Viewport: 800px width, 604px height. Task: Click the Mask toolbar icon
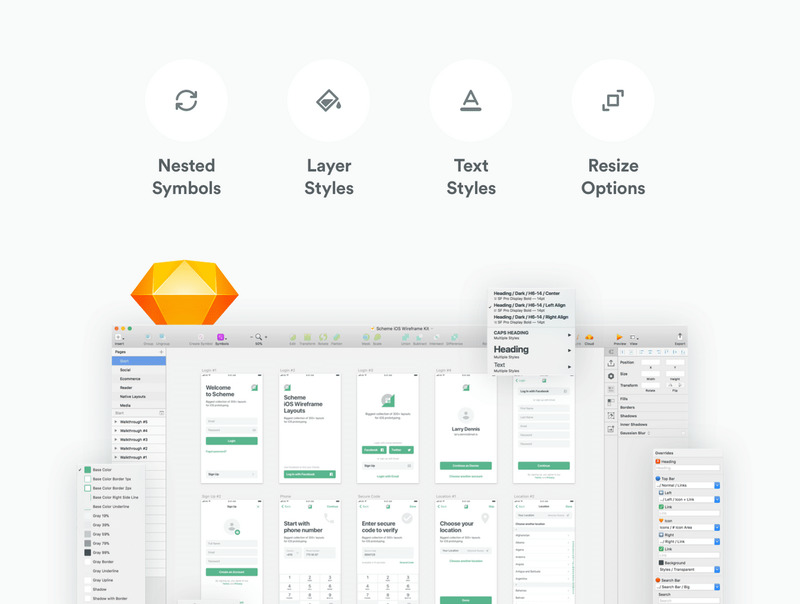pos(366,337)
